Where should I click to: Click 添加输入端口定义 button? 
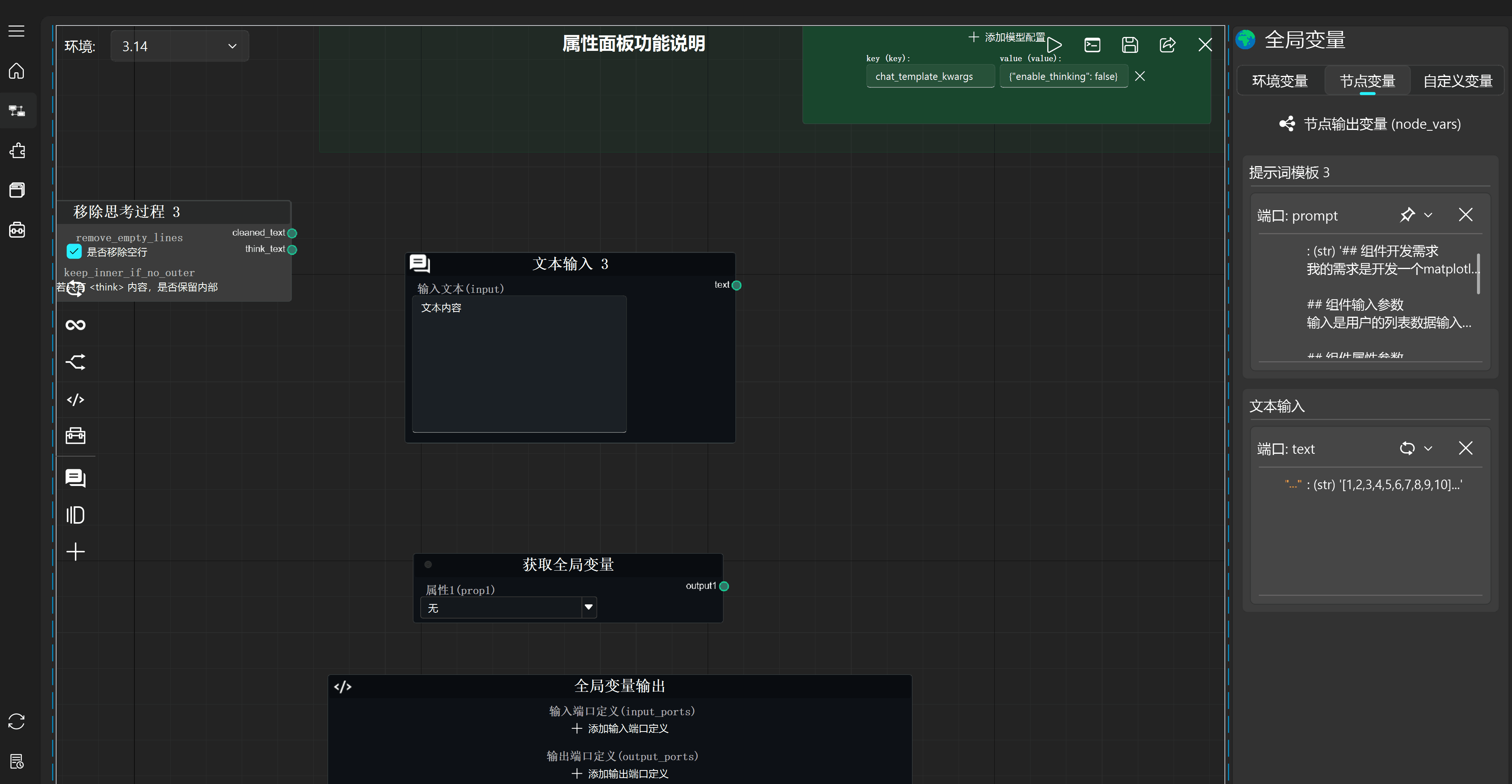pyautogui.click(x=620, y=728)
